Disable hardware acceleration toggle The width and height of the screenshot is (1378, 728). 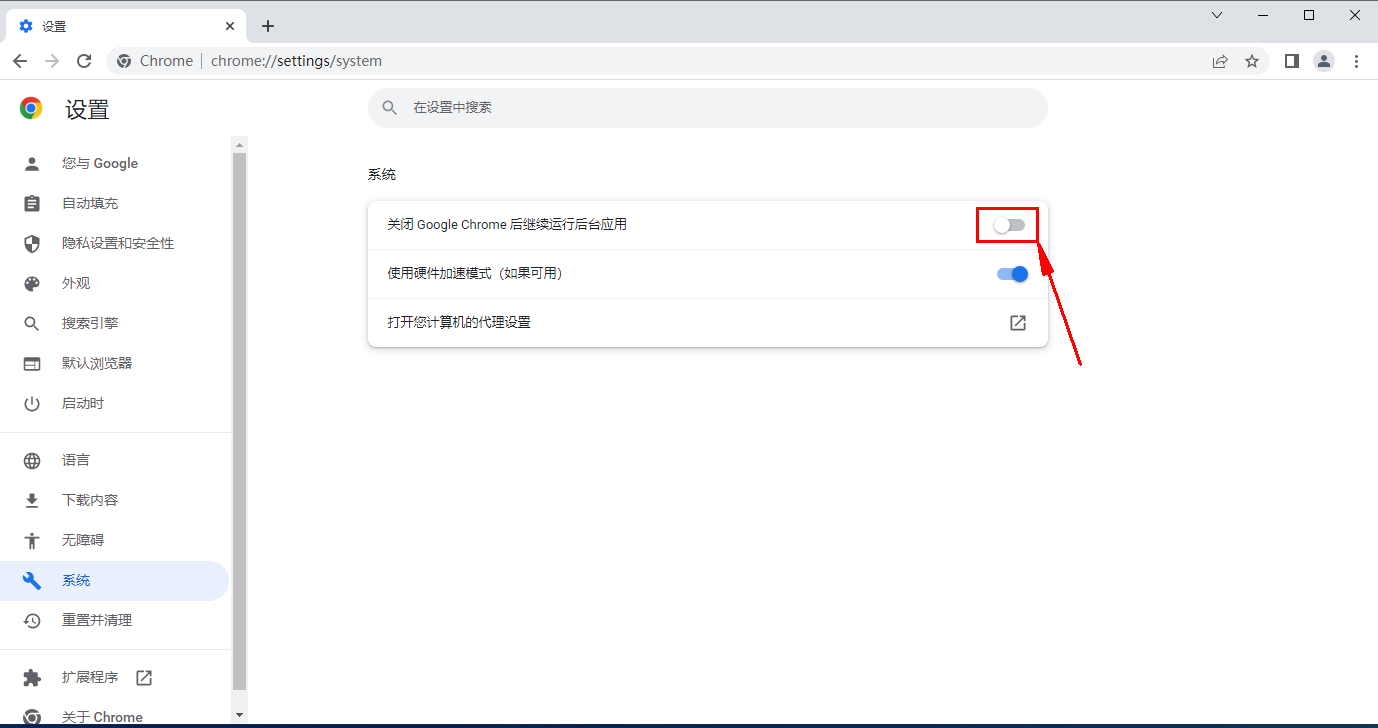[1013, 274]
